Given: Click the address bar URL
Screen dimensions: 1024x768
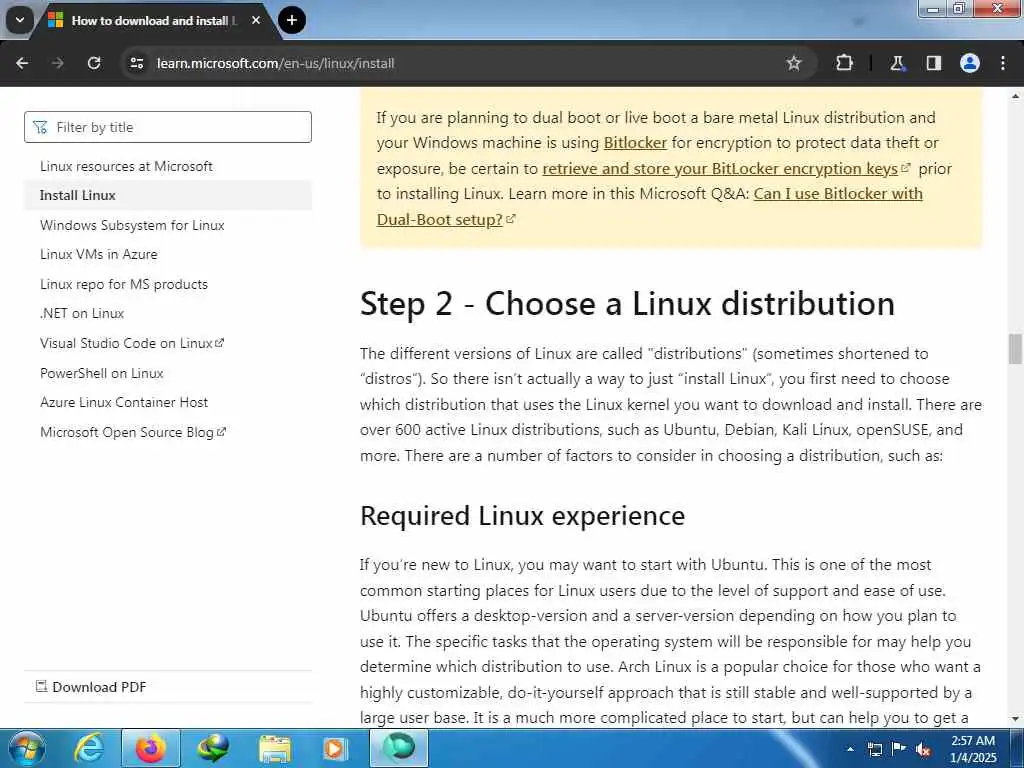Looking at the screenshot, I should pos(275,63).
